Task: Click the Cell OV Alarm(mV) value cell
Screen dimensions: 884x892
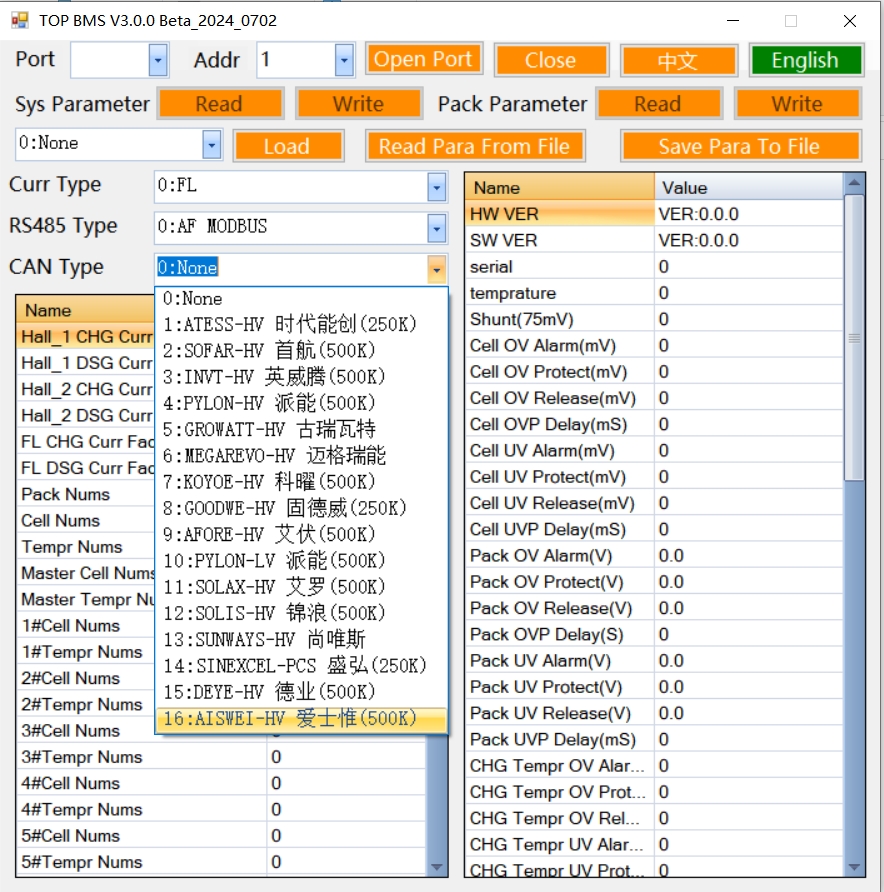Action: tap(748, 345)
